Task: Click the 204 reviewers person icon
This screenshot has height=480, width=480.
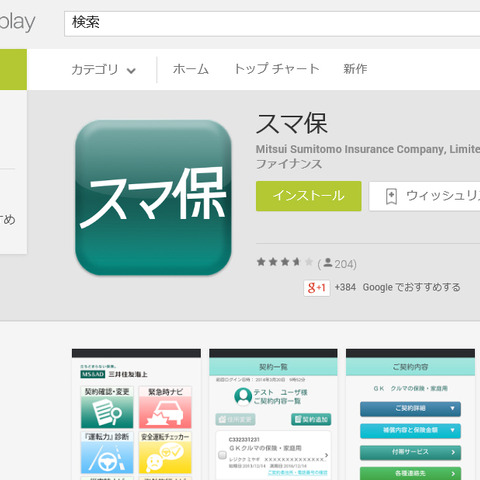Action: 328,263
